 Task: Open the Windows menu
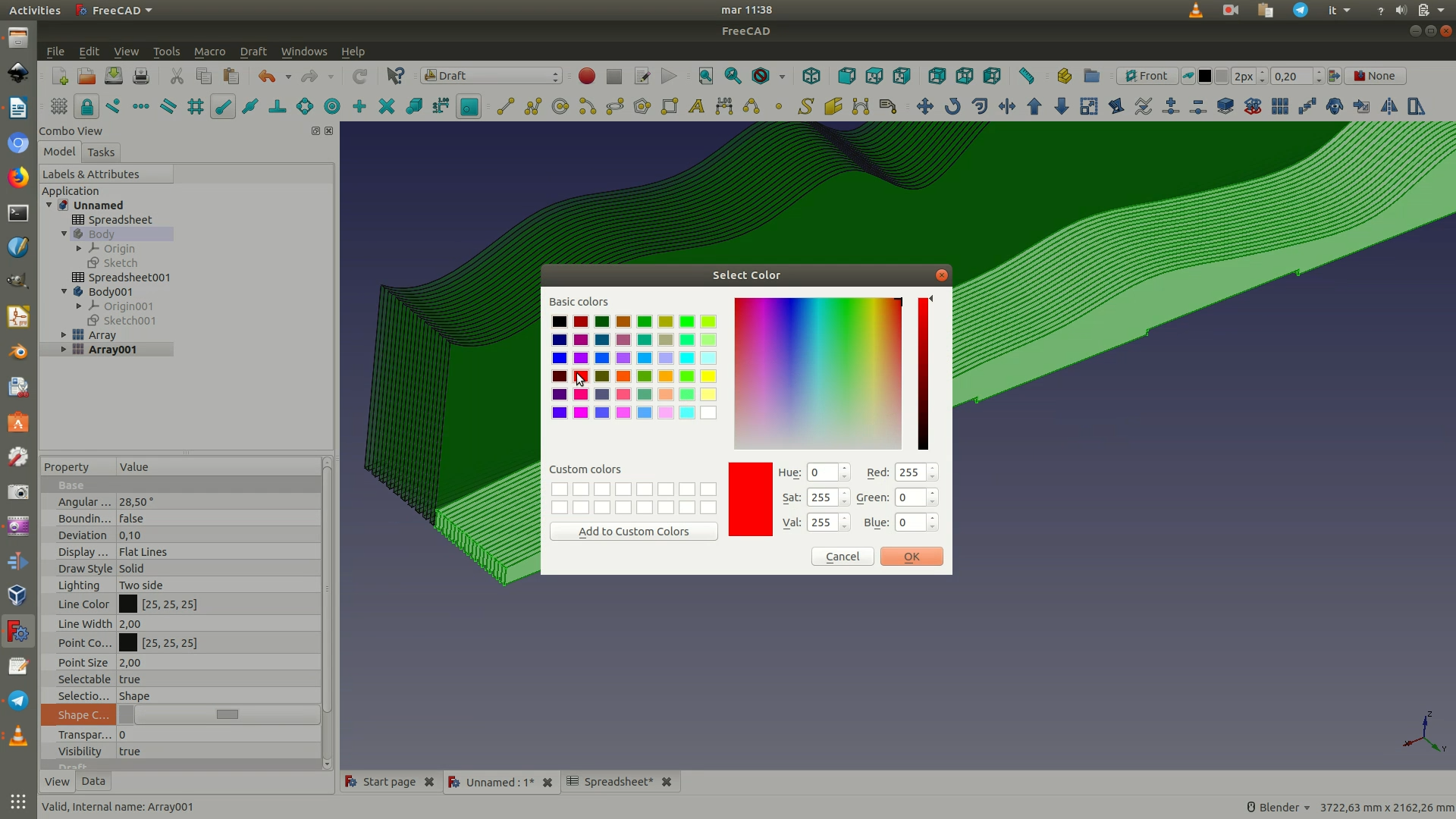coord(304,52)
